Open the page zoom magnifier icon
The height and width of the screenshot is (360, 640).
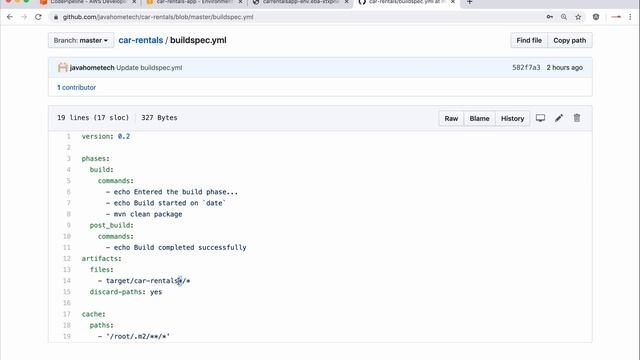(564, 17)
